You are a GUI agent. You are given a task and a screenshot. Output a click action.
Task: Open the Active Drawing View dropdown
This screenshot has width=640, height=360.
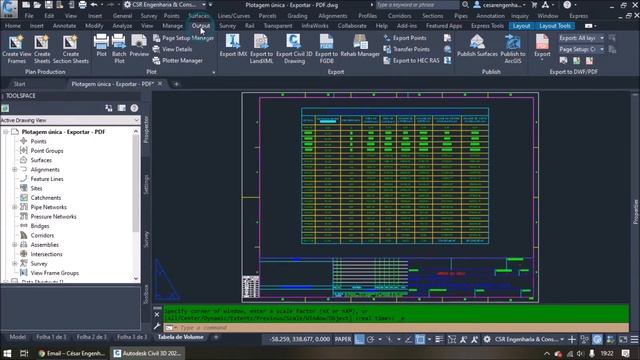[x=70, y=120]
